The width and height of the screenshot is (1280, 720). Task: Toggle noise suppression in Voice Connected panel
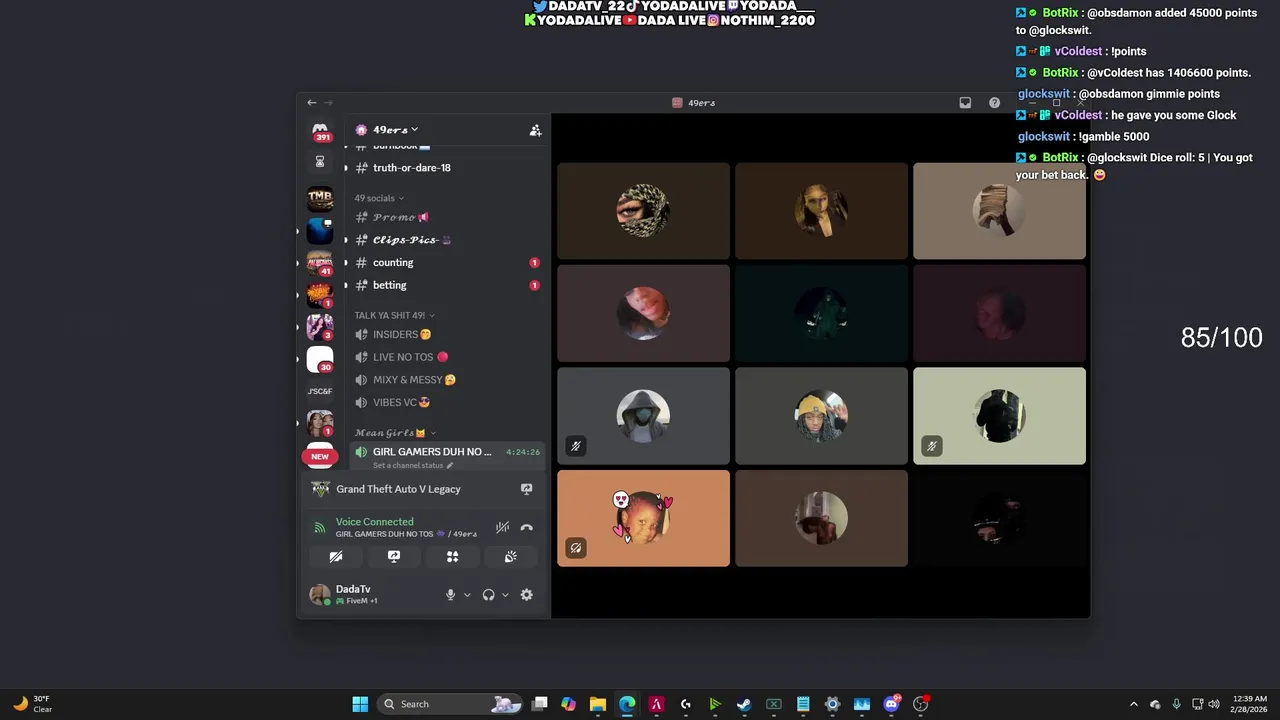click(x=502, y=527)
